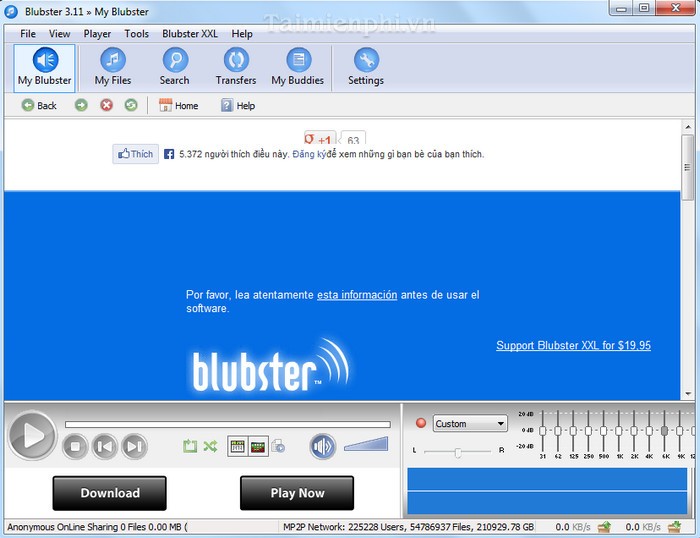700x538 pixels.
Task: Open the My Buddies section
Action: click(298, 68)
